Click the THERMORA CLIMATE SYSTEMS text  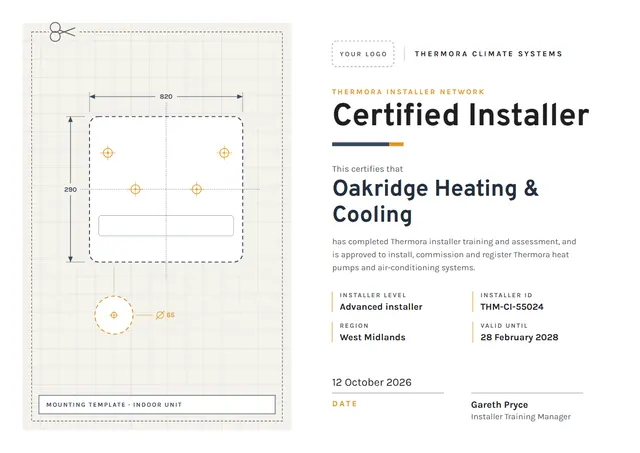click(x=488, y=53)
